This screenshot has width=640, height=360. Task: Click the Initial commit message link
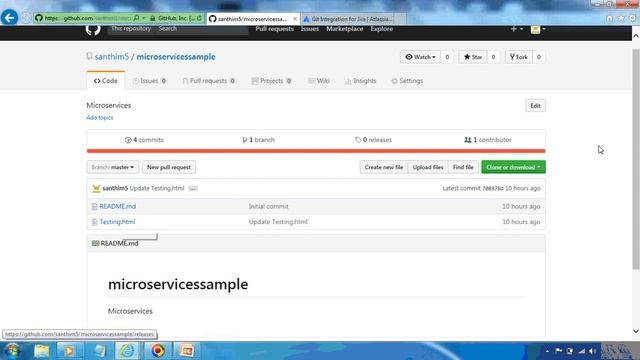[268, 207]
